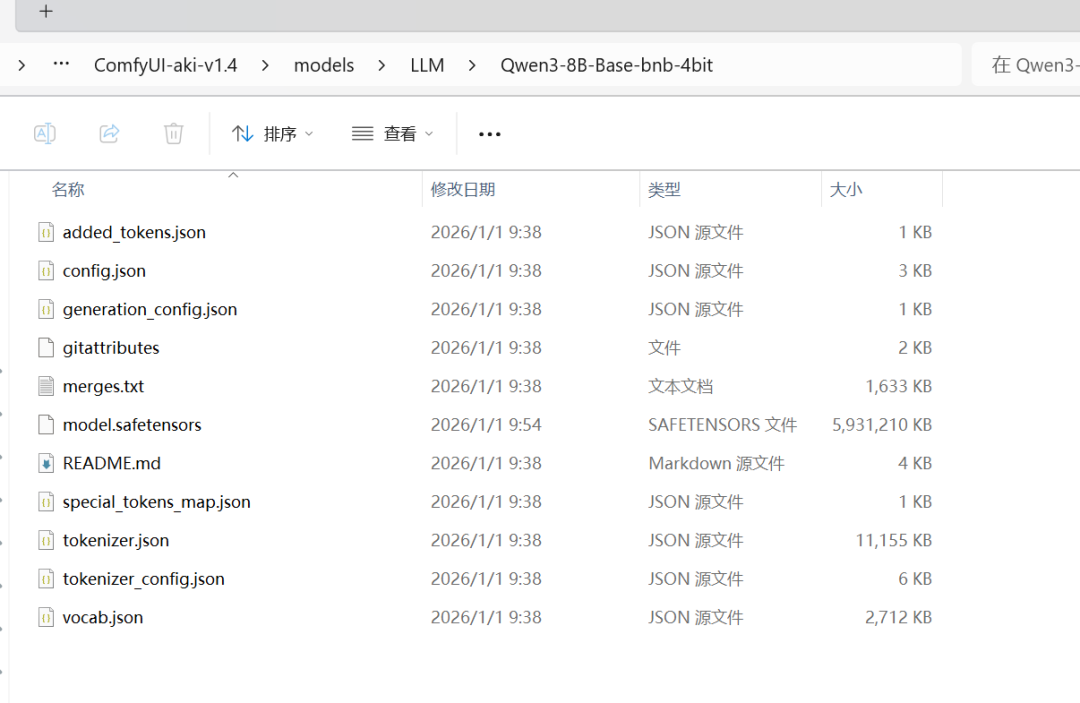Select file name merges.txt
Screen dimensions: 1080x703
[x=103, y=386]
